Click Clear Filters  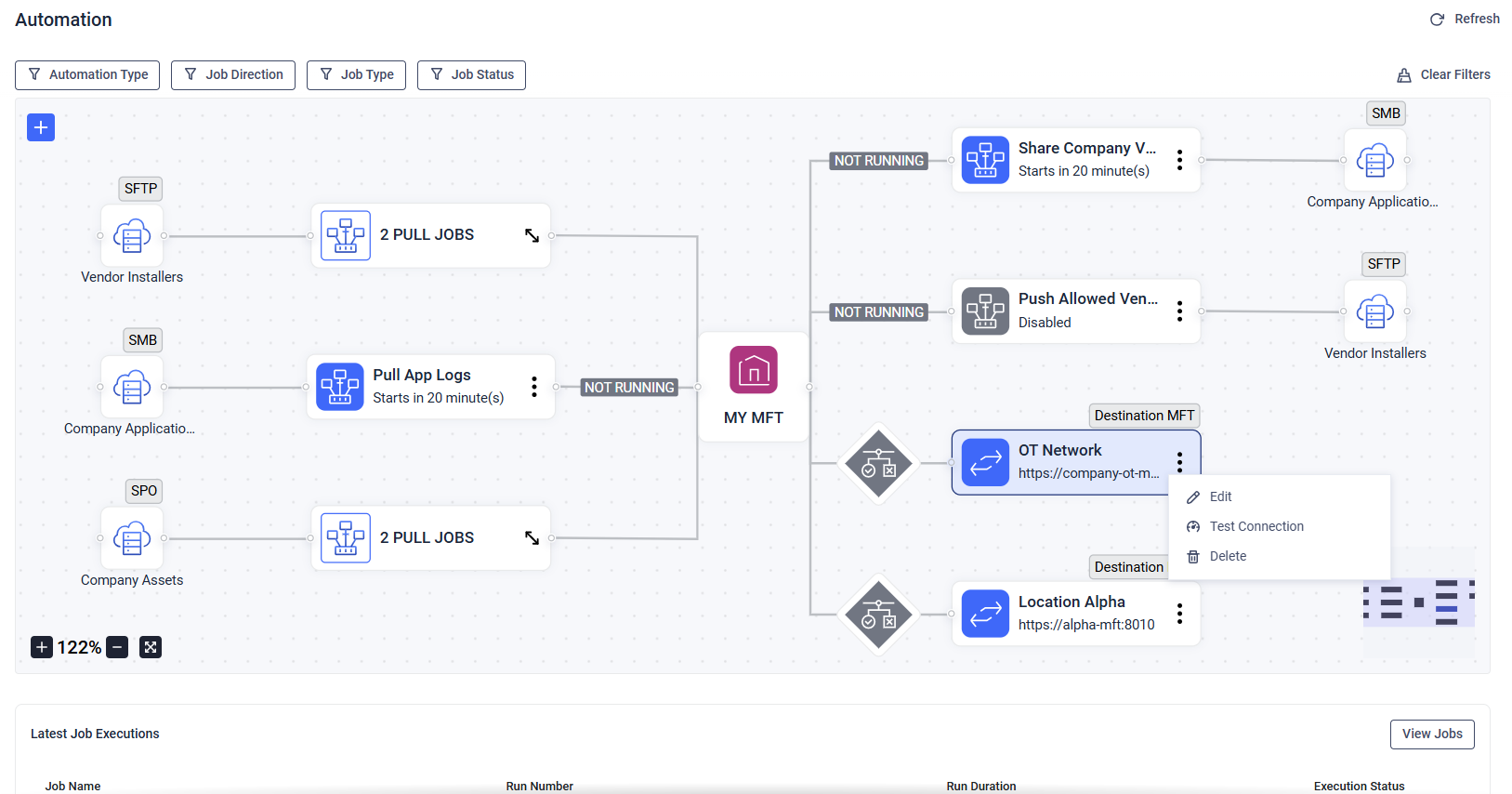1444,75
